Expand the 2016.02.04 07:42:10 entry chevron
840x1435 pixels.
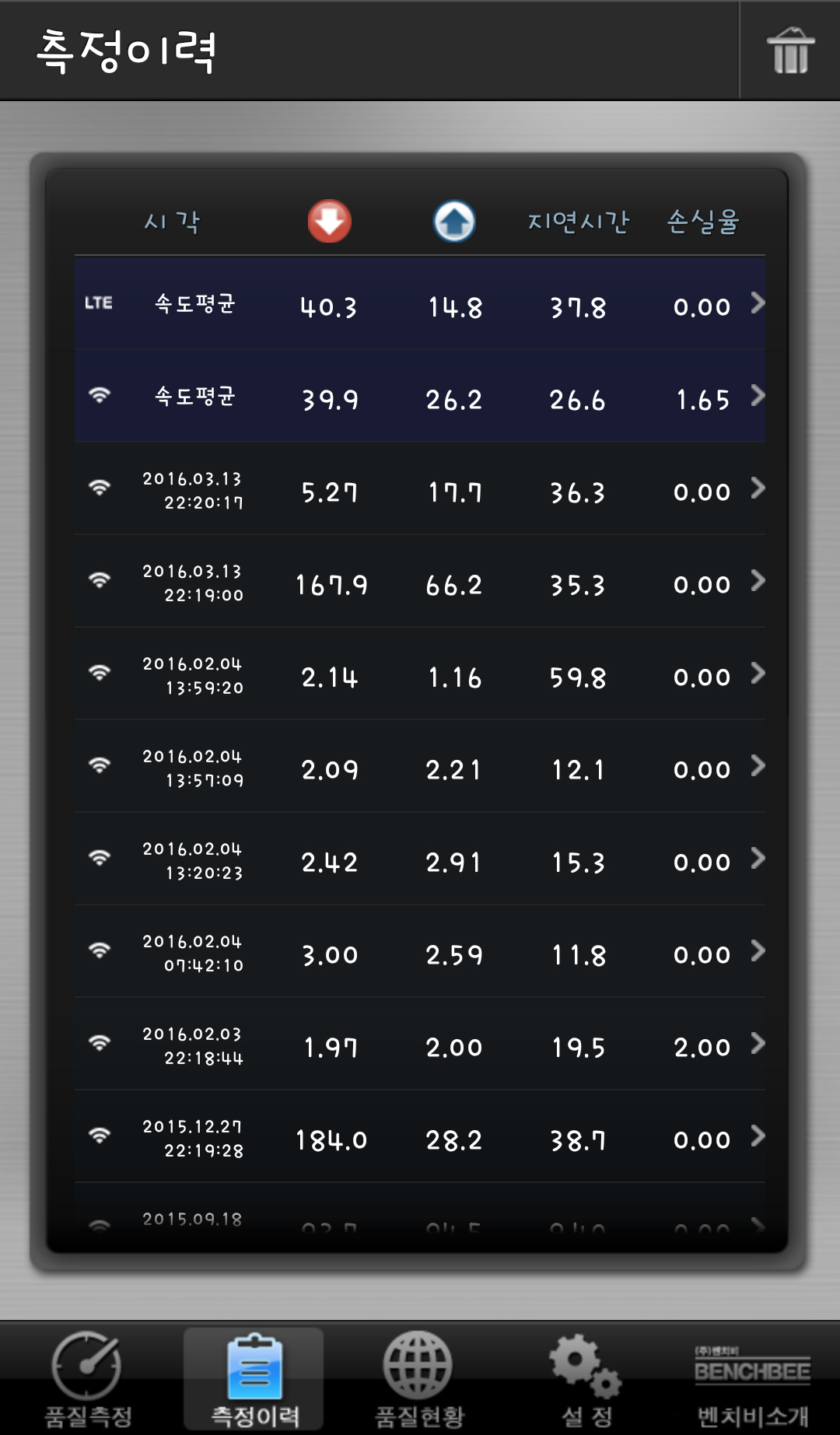pos(758,950)
